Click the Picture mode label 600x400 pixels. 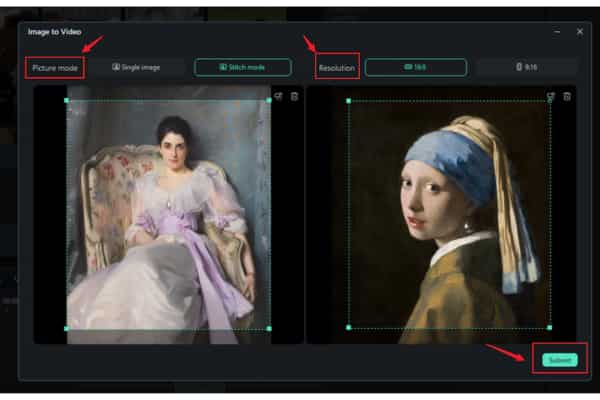[55, 68]
